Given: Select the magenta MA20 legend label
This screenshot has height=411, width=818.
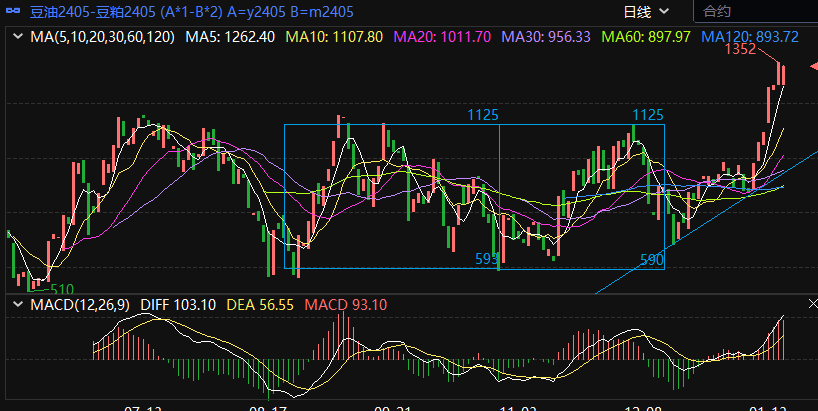Looking at the screenshot, I should click(442, 37).
